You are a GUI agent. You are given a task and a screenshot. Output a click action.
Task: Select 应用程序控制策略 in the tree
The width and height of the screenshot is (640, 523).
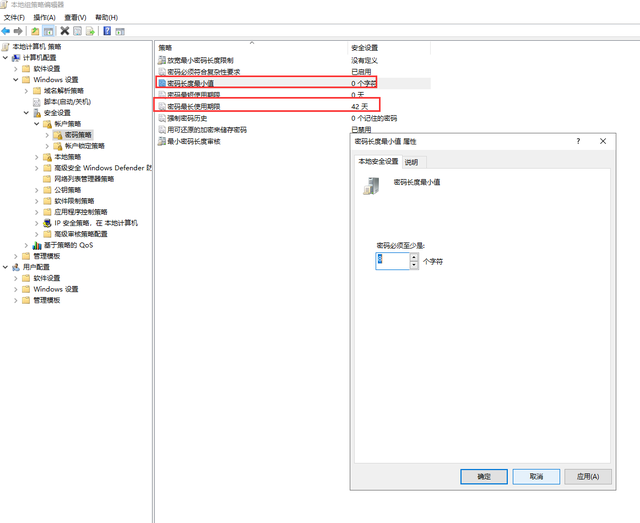point(81,212)
